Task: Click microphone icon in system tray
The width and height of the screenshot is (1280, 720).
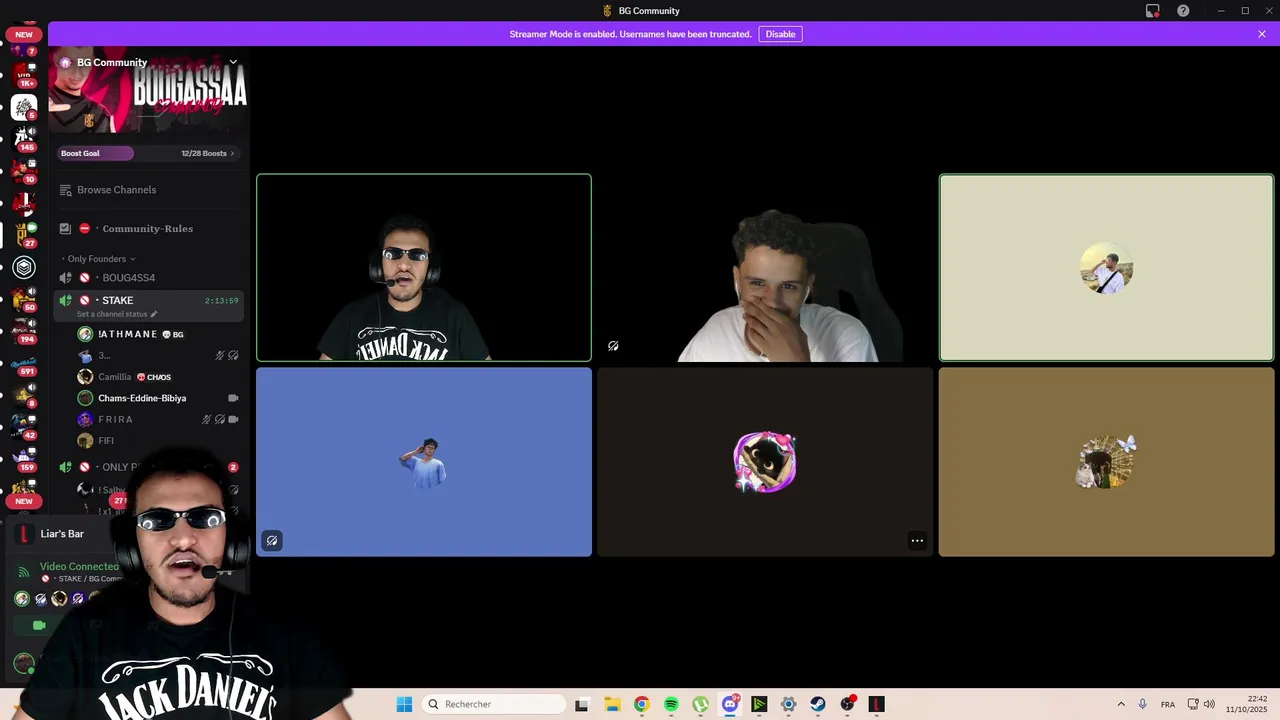Action: pyautogui.click(x=1143, y=704)
